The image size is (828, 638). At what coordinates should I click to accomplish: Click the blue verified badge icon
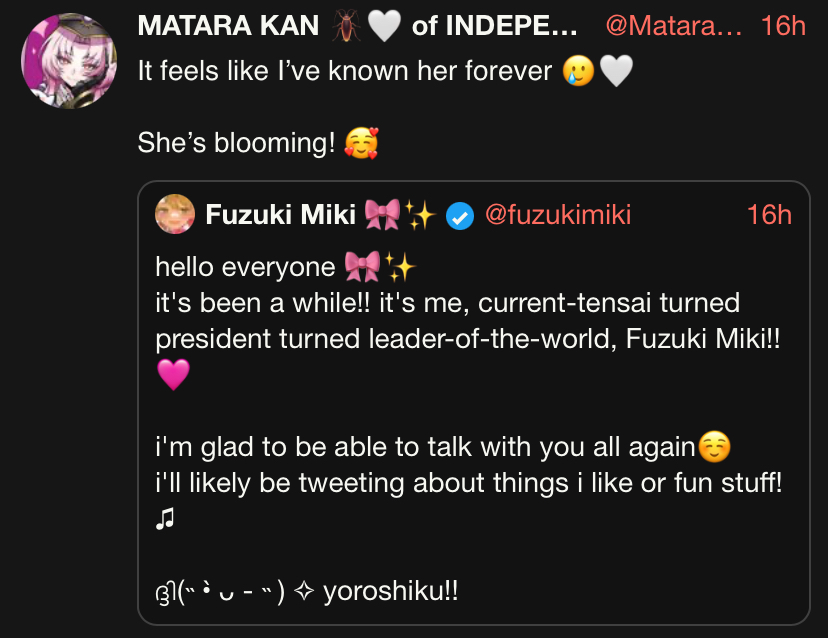[x=459, y=215]
